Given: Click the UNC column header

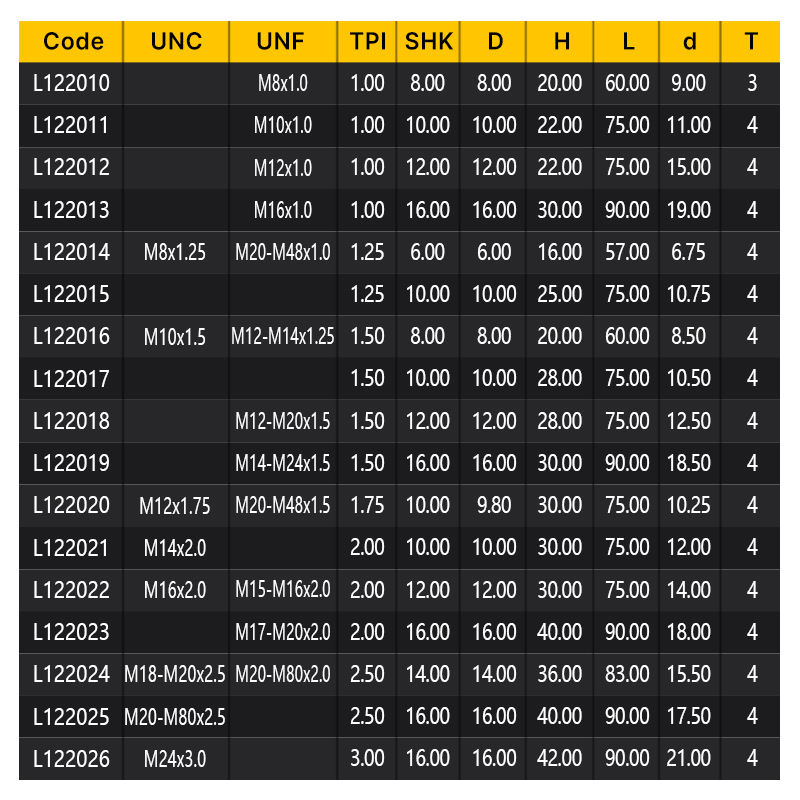Looking at the screenshot, I should pos(176,41).
